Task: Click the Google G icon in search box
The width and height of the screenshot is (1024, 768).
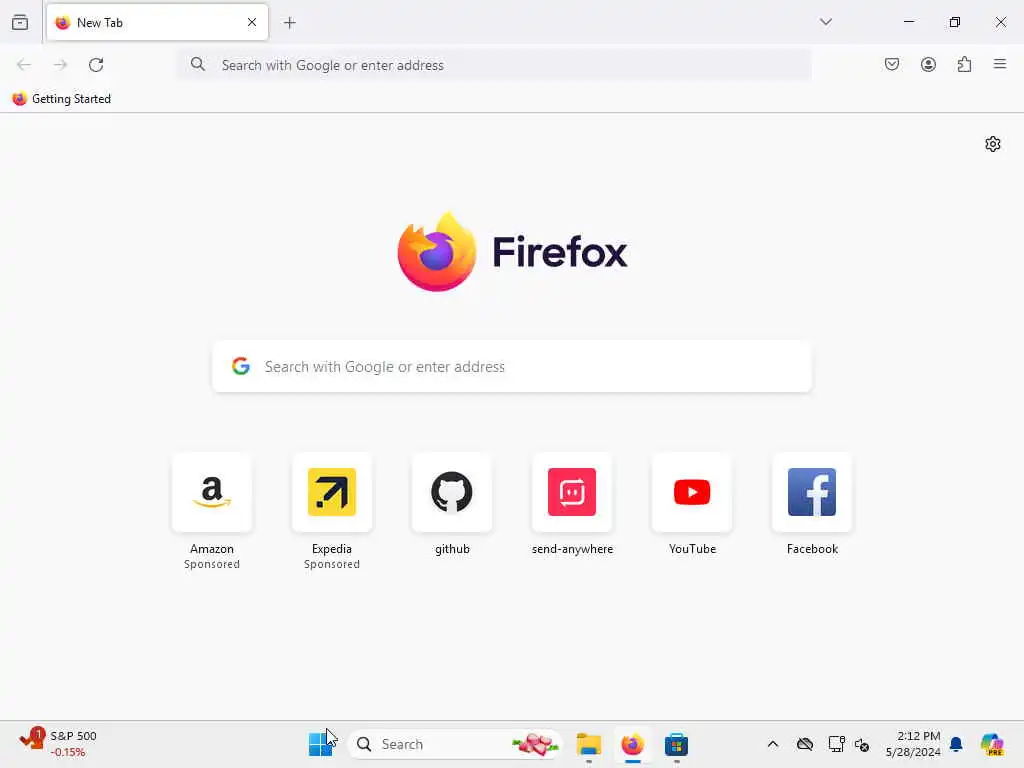Action: coord(241,366)
